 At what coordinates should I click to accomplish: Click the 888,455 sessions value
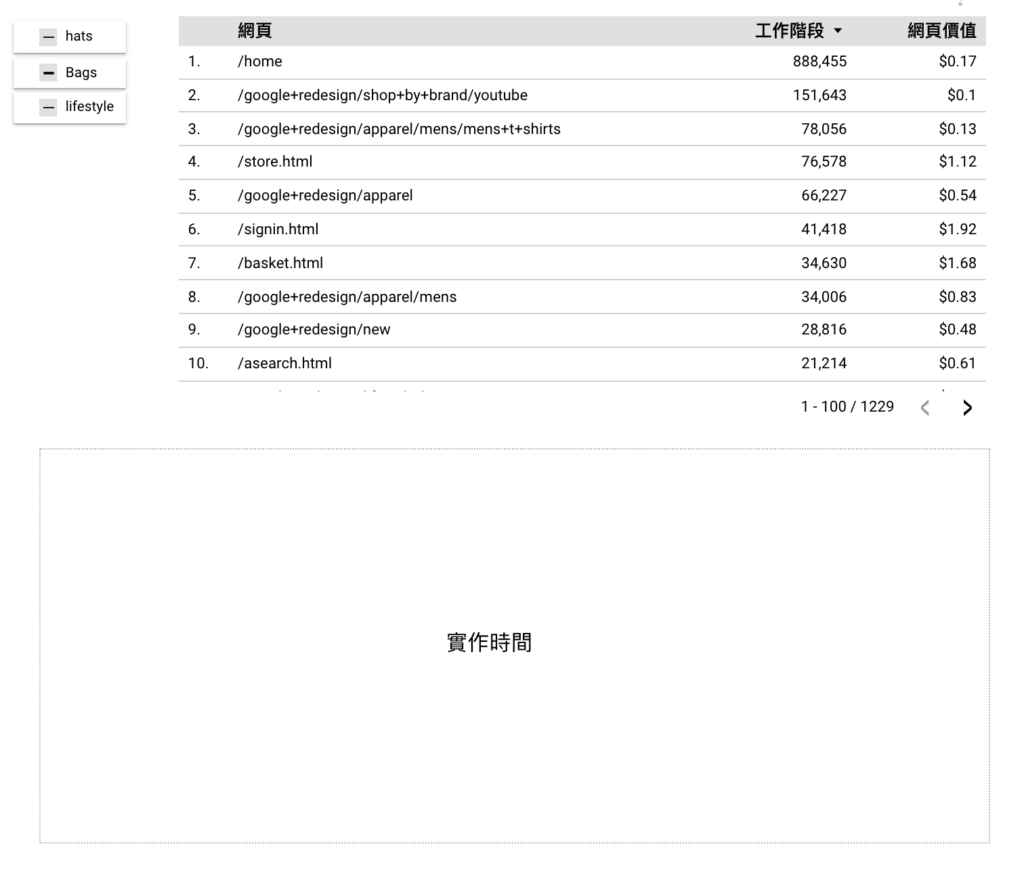[819, 62]
